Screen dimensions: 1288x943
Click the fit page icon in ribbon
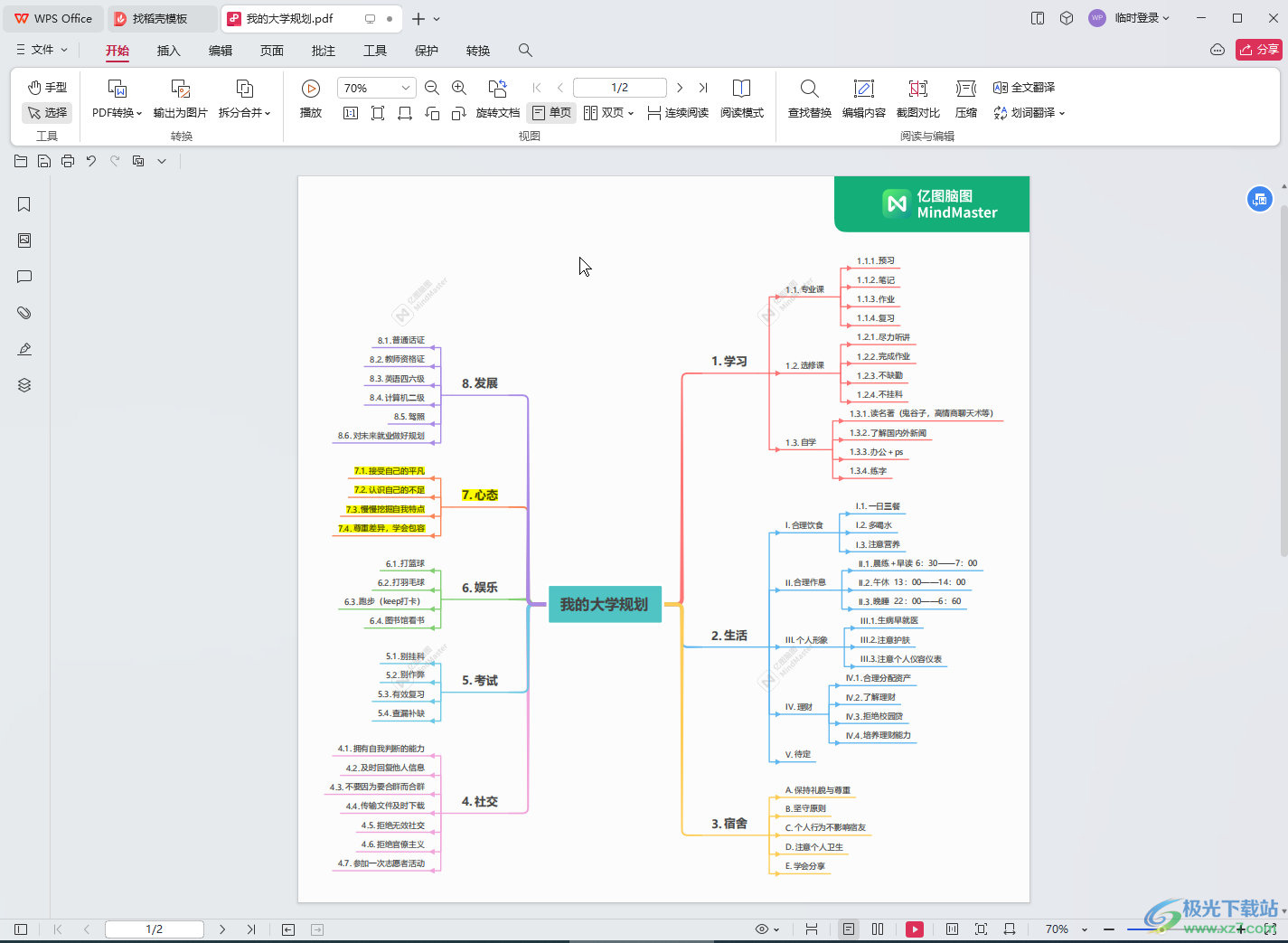tap(378, 113)
